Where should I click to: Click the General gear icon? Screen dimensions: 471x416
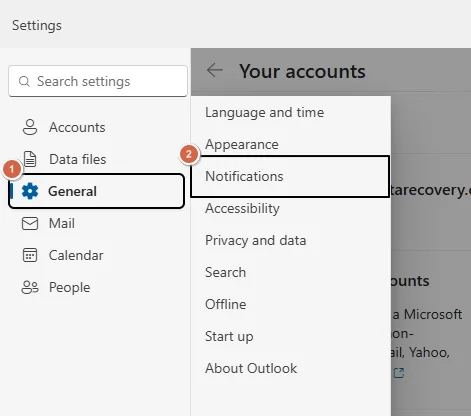coord(30,191)
